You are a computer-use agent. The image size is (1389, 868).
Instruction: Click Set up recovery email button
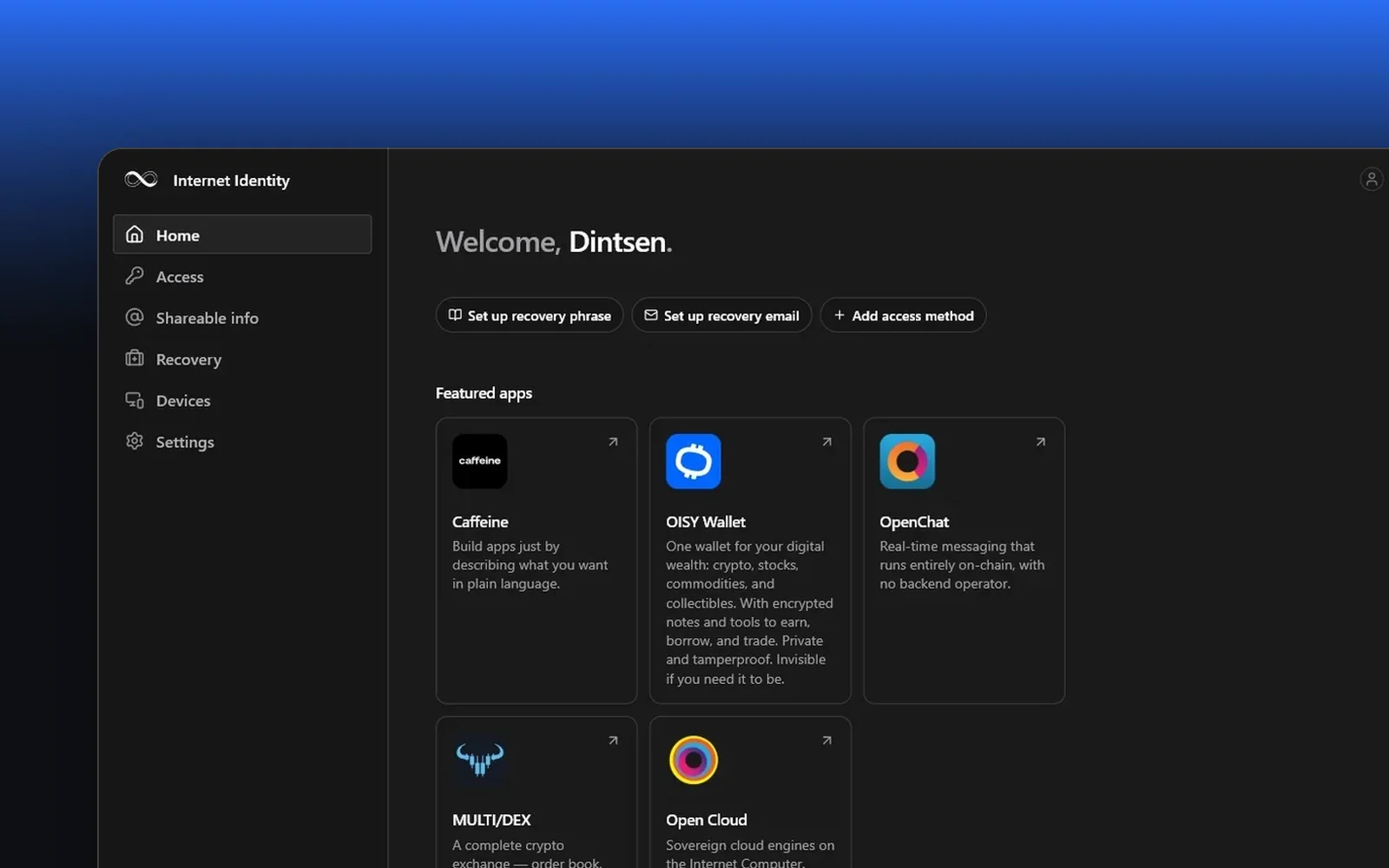pyautogui.click(x=721, y=315)
